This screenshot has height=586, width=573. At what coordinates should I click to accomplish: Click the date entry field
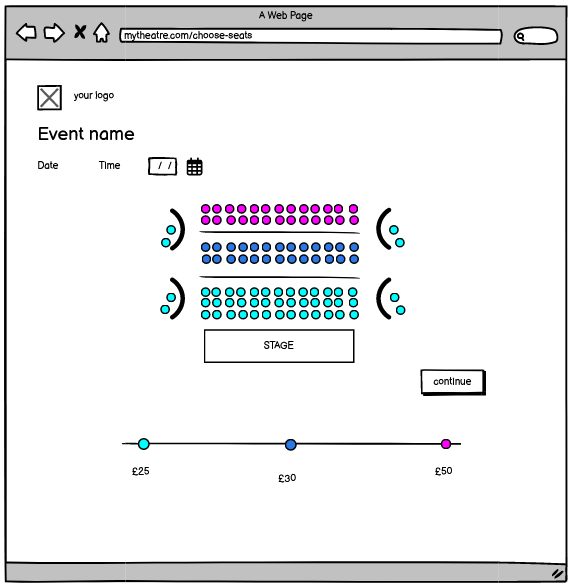163,166
